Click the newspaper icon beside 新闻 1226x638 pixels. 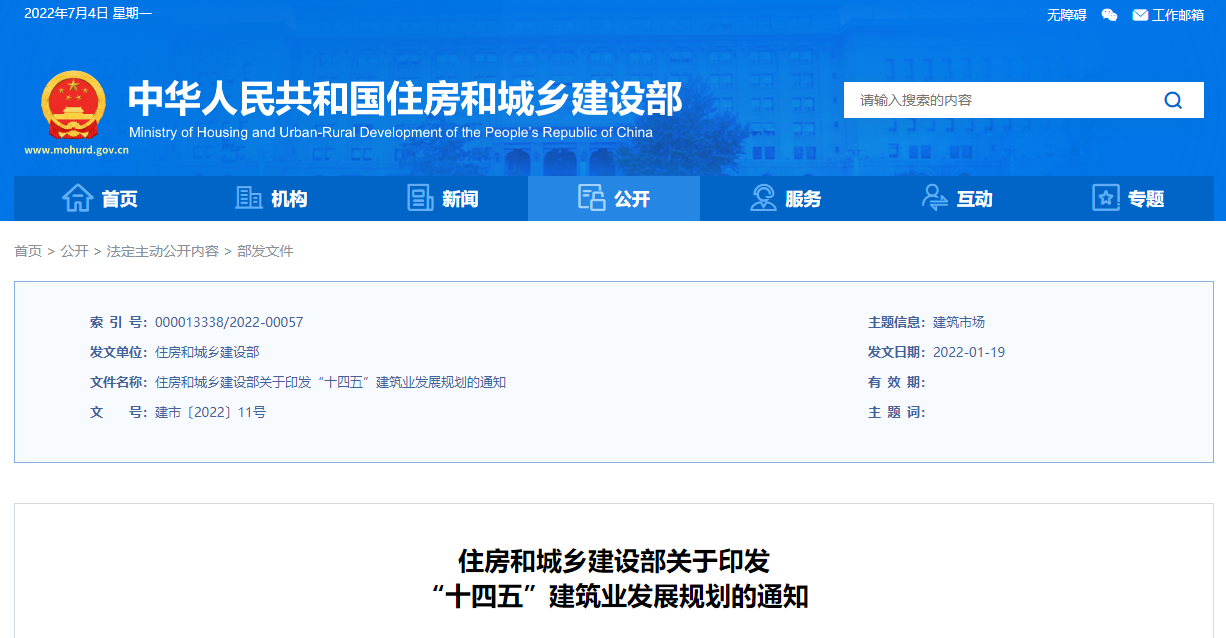coord(420,198)
